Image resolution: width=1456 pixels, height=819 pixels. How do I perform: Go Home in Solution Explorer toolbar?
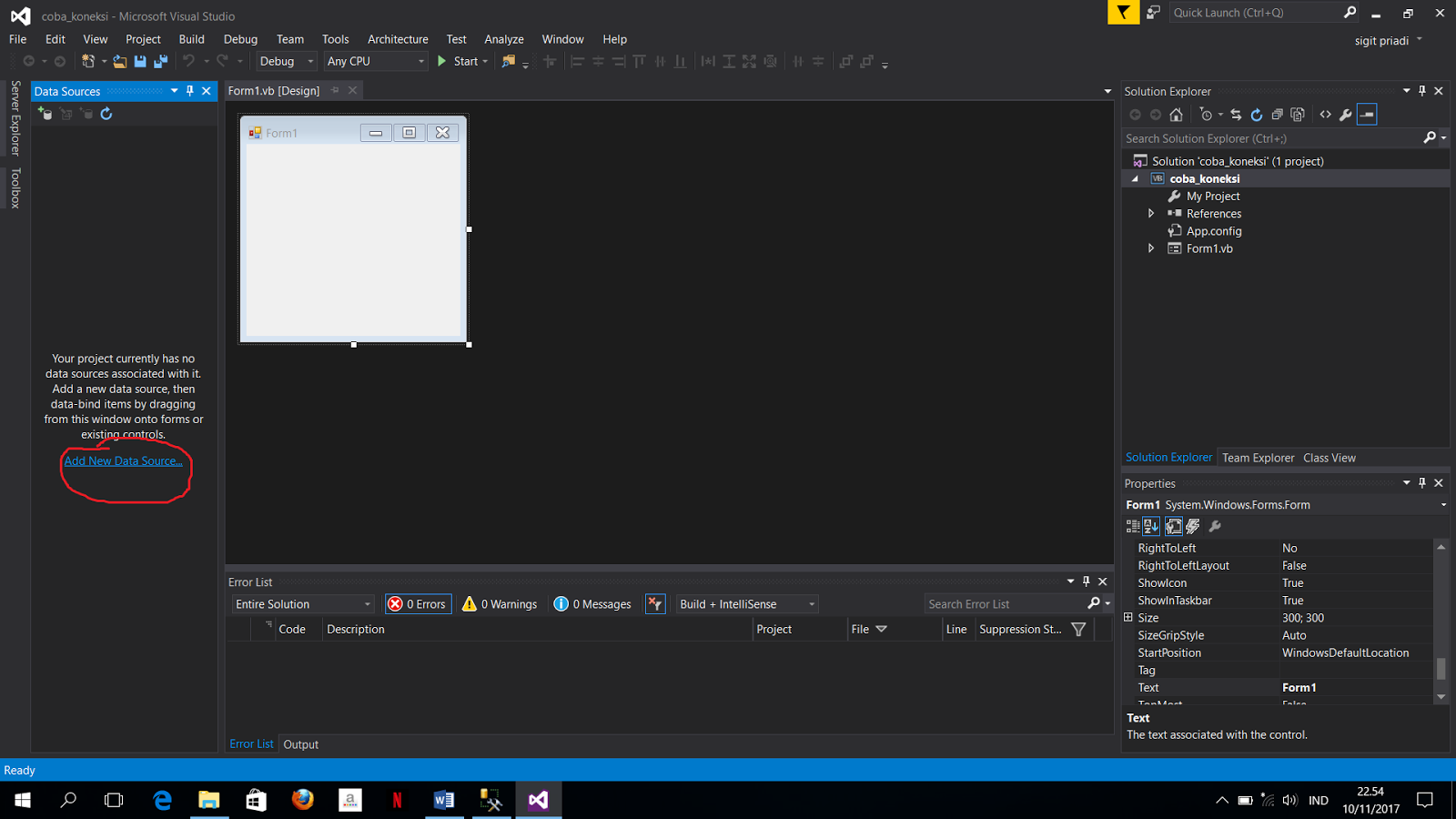(x=1176, y=115)
